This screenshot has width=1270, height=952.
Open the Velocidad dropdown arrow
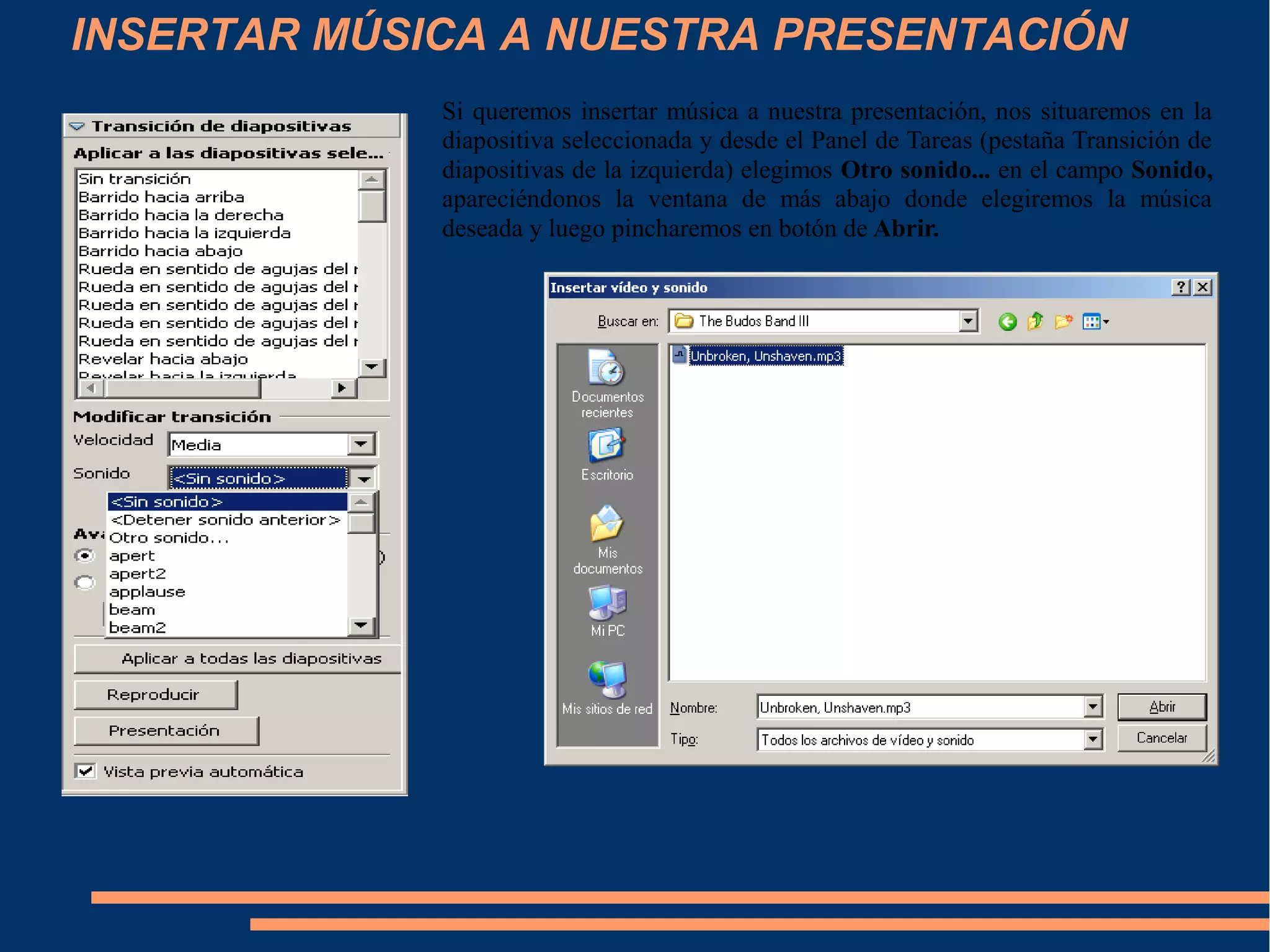point(361,444)
